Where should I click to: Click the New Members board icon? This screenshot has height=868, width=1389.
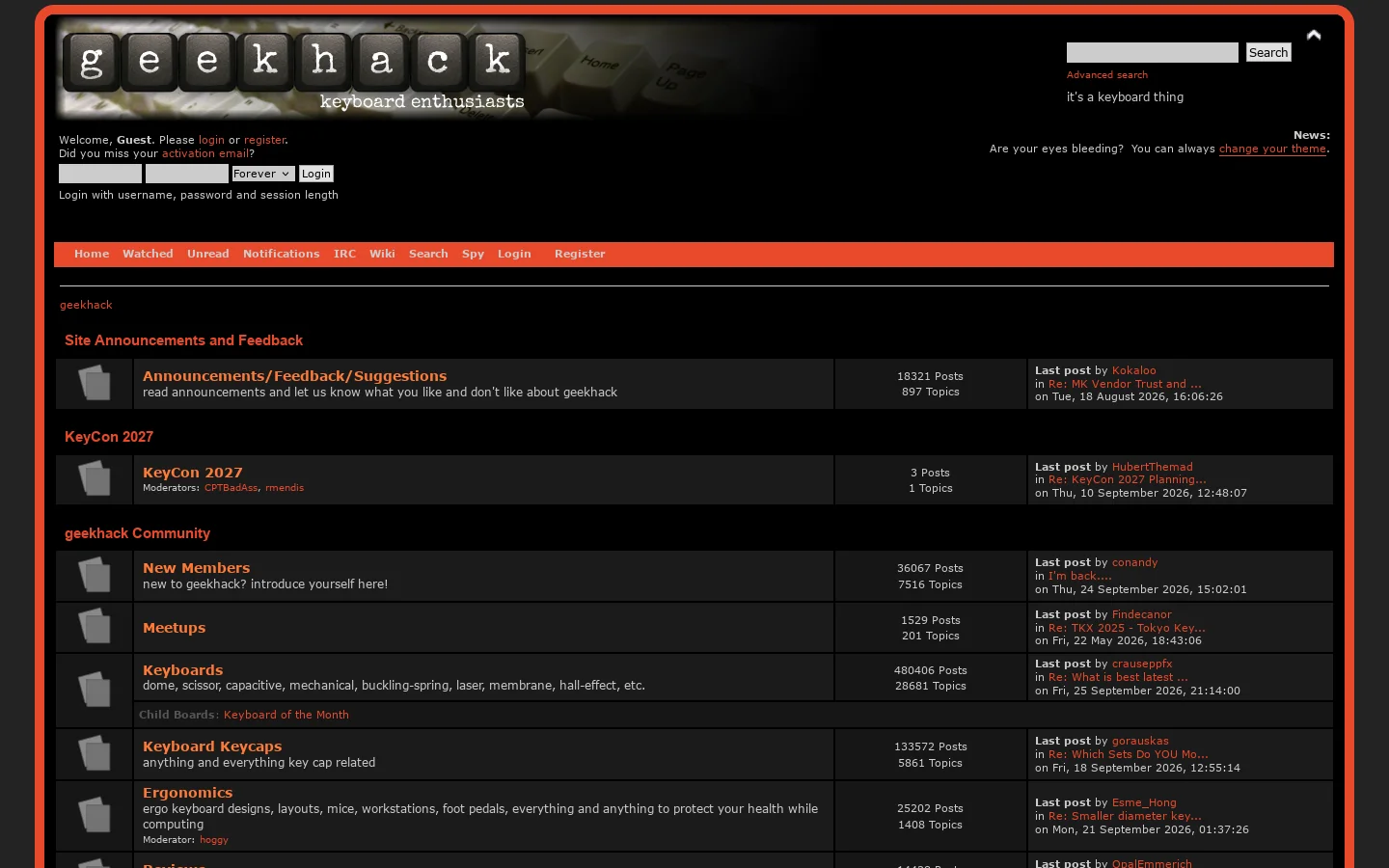point(94,575)
